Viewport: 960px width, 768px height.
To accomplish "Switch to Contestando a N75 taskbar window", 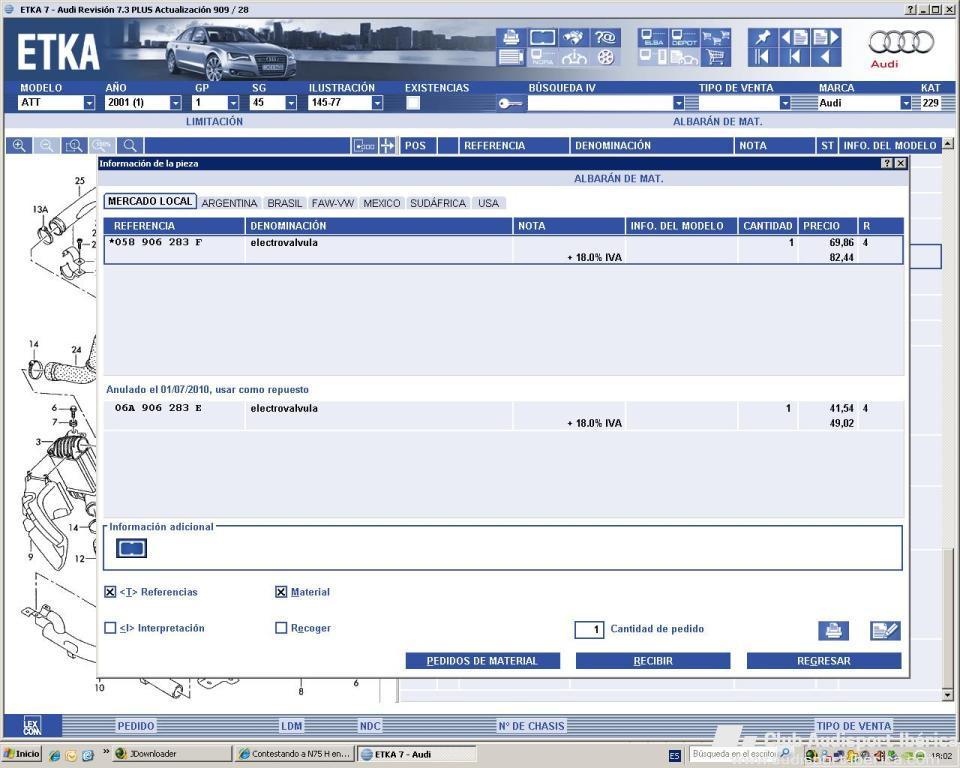I will (295, 754).
